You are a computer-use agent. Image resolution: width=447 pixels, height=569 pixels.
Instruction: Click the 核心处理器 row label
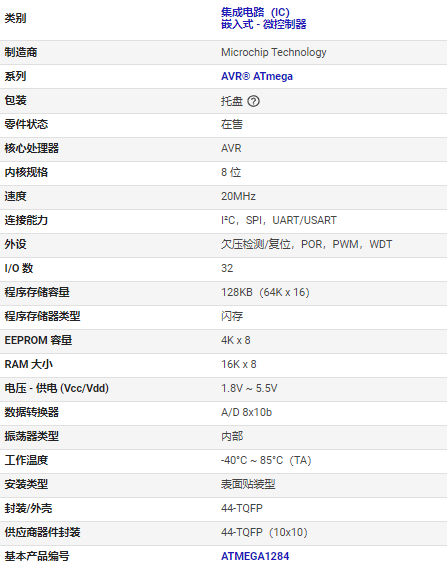click(32, 148)
